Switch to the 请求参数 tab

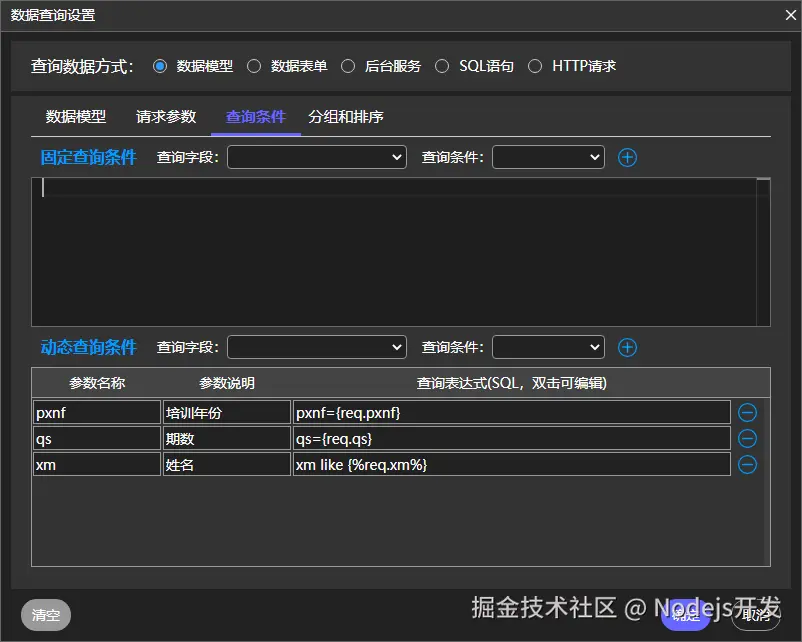click(164, 116)
